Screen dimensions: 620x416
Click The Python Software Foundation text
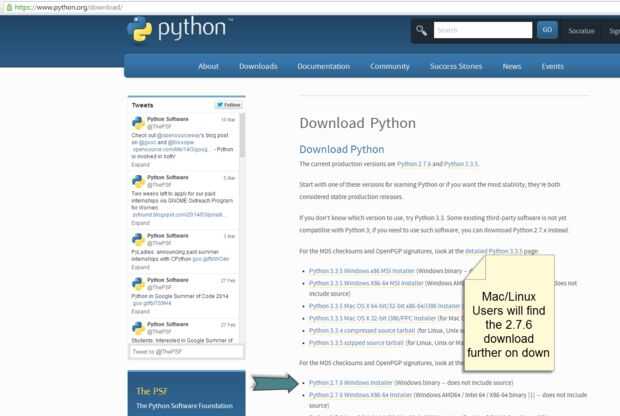tap(184, 406)
